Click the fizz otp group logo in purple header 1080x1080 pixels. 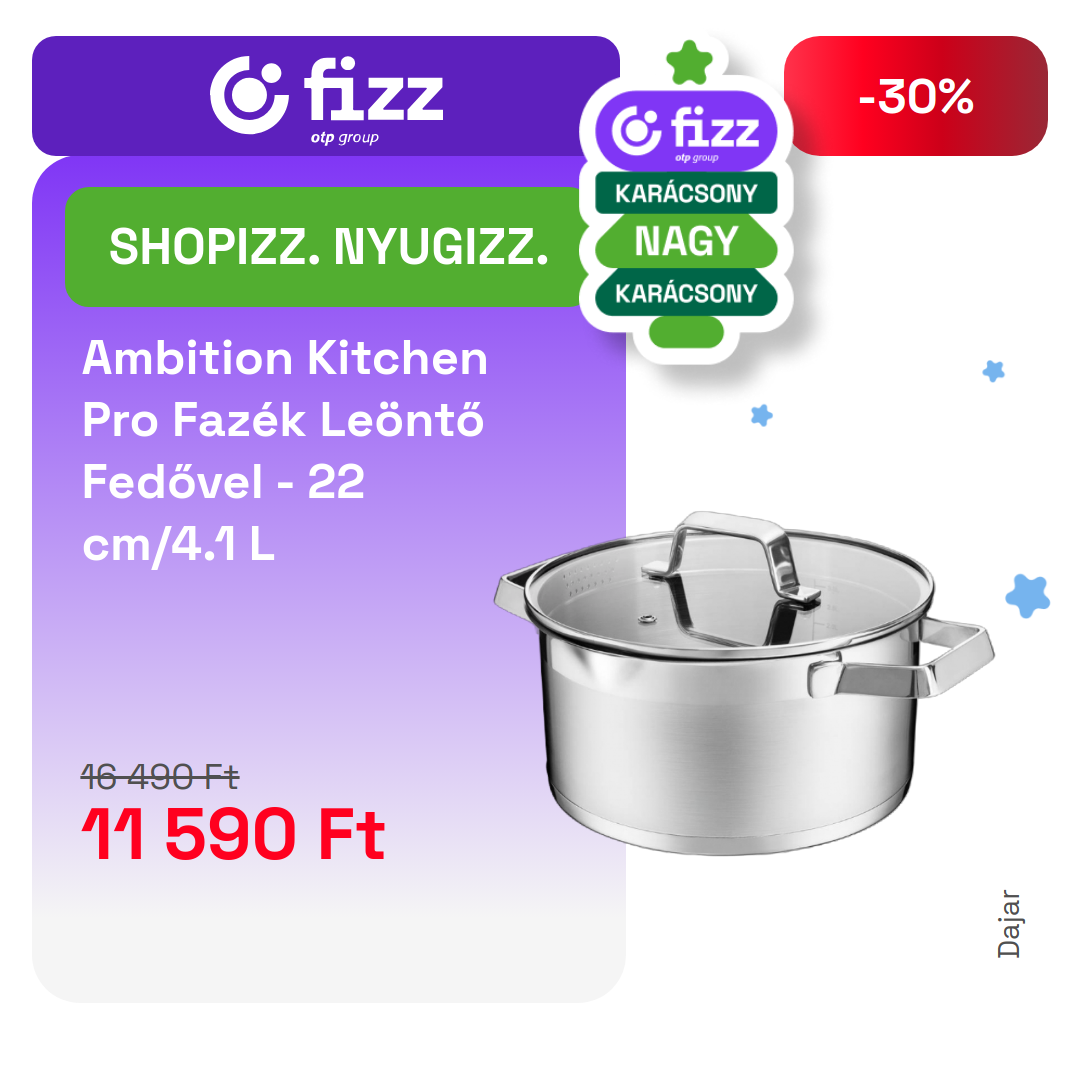pos(326,98)
